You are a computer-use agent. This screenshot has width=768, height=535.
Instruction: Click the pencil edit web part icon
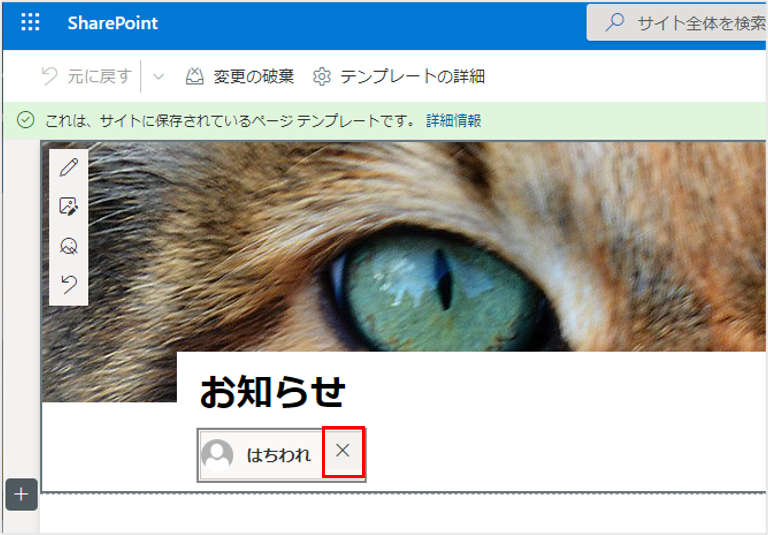(69, 168)
